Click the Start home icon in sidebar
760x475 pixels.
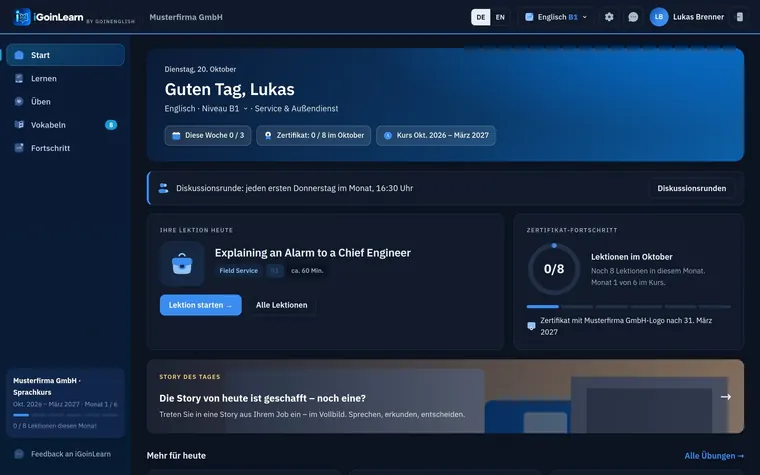(19, 55)
